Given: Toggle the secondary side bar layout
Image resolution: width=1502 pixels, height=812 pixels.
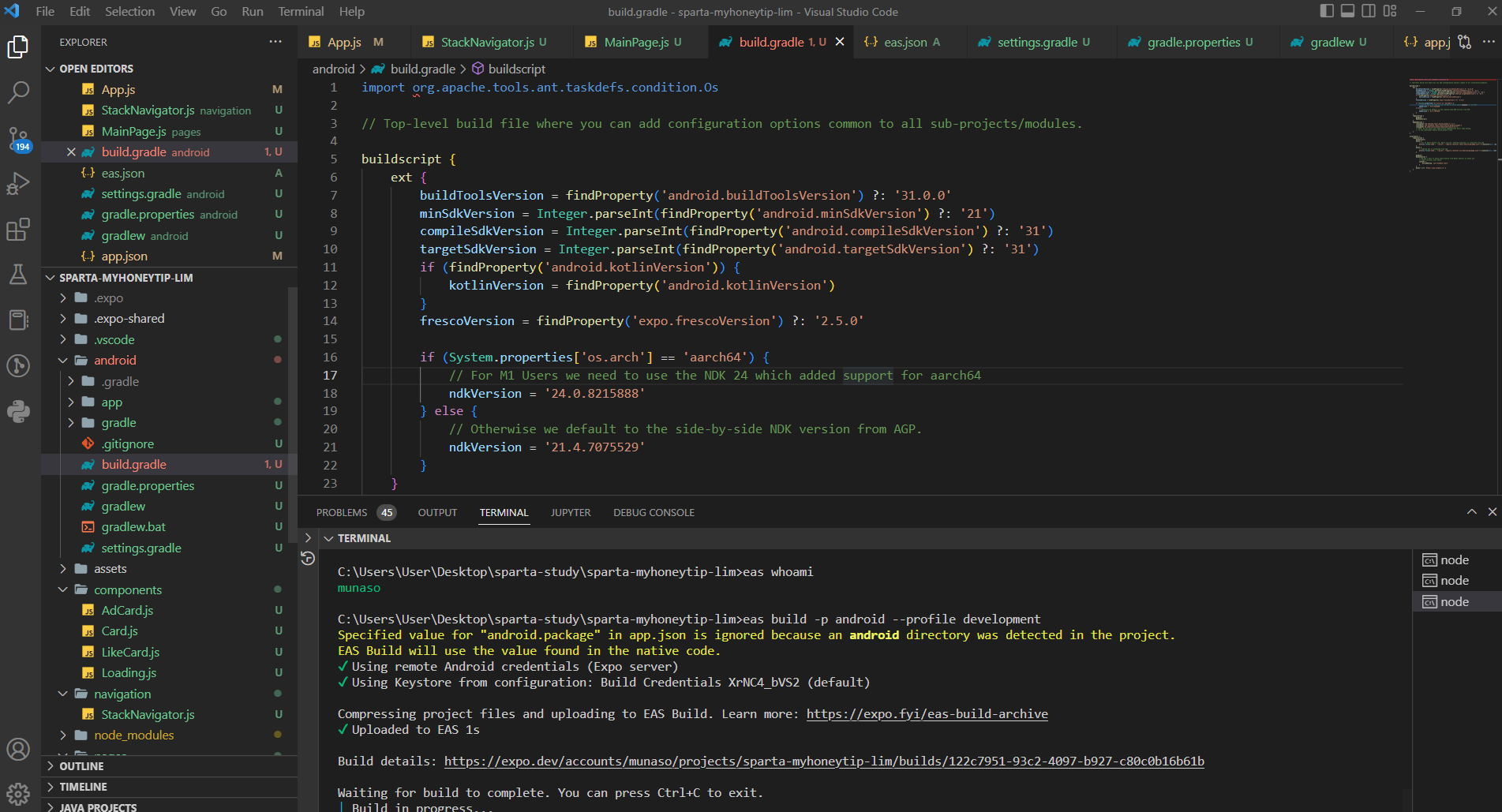Looking at the screenshot, I should coord(1369,11).
